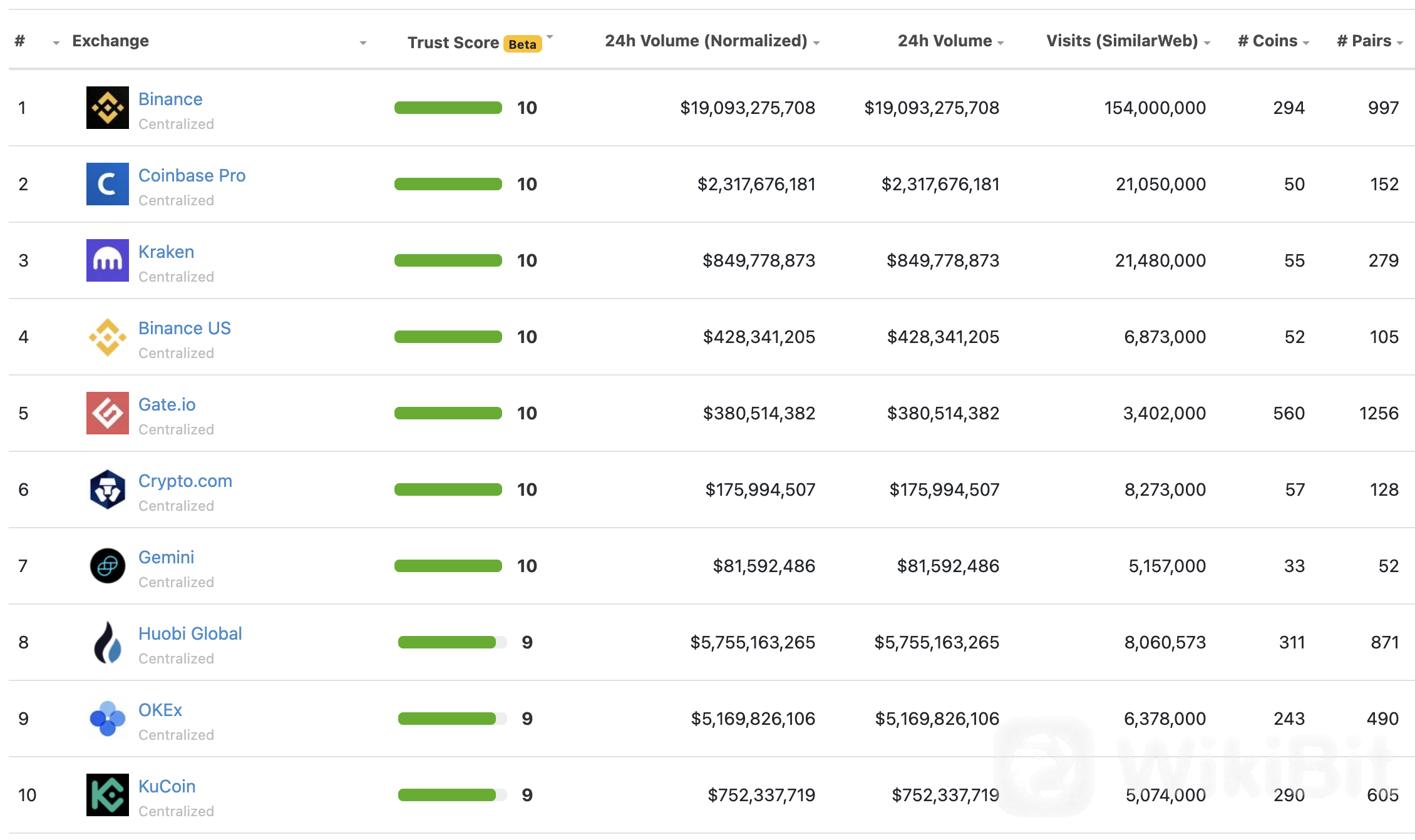Click the Exchange column header text

tap(111, 41)
